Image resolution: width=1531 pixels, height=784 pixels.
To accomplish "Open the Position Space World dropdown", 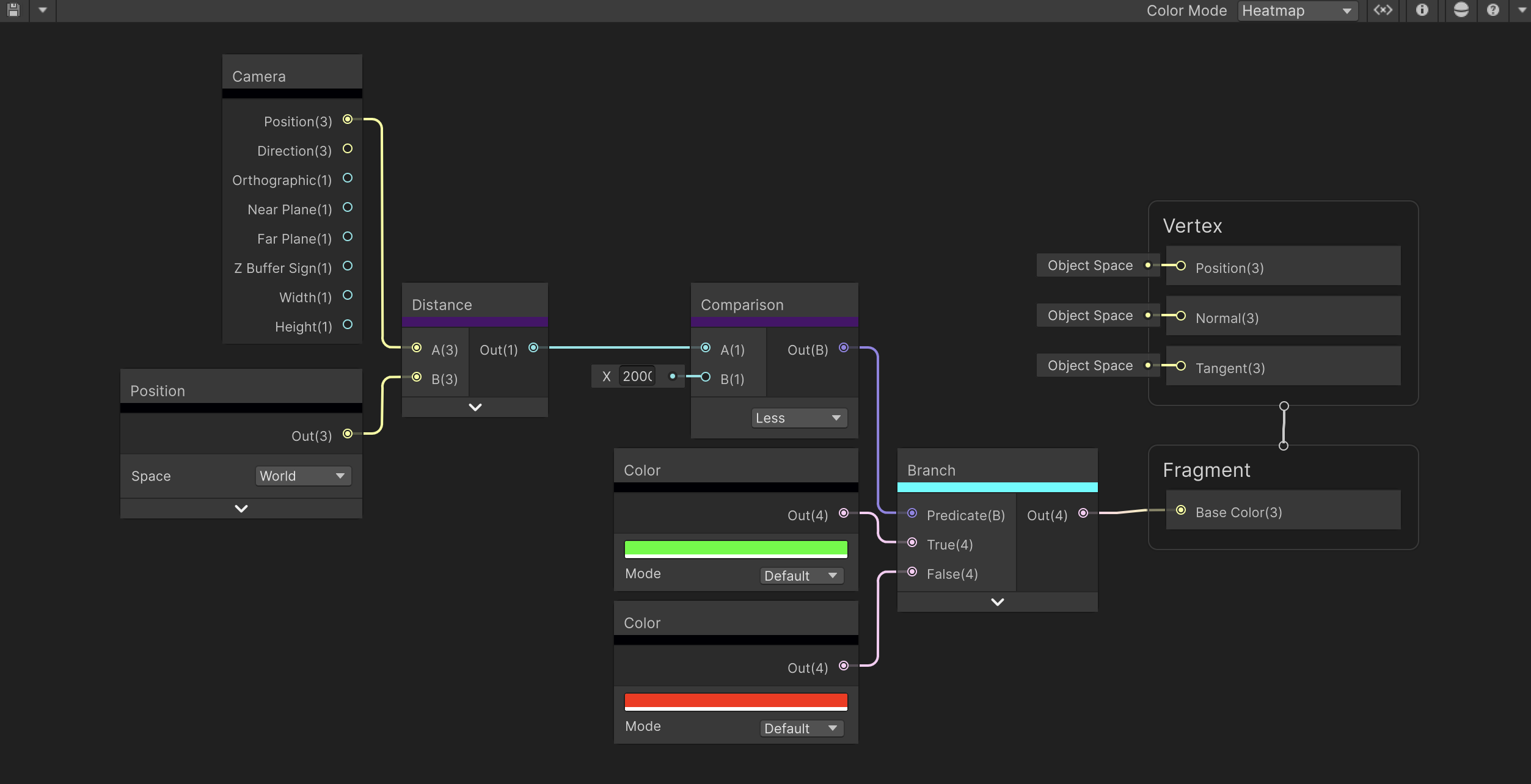I will click(302, 476).
